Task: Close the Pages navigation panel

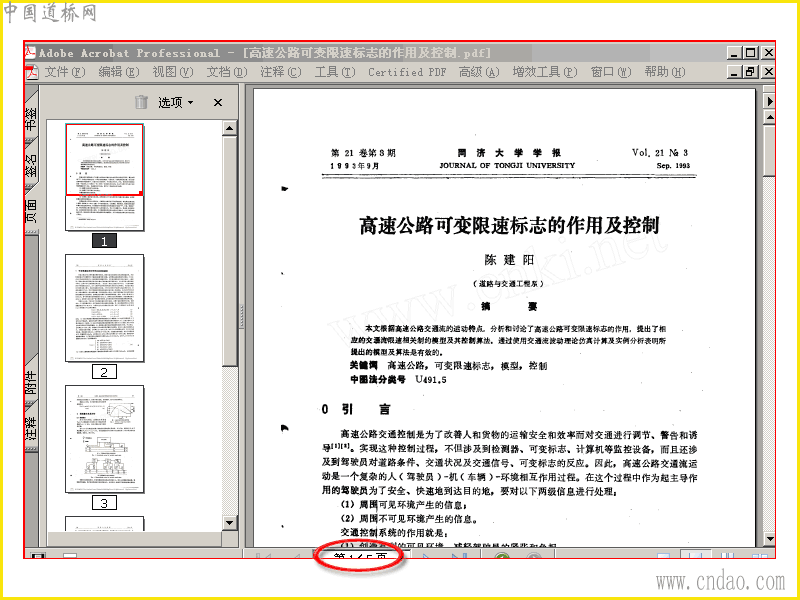Action: tap(218, 103)
